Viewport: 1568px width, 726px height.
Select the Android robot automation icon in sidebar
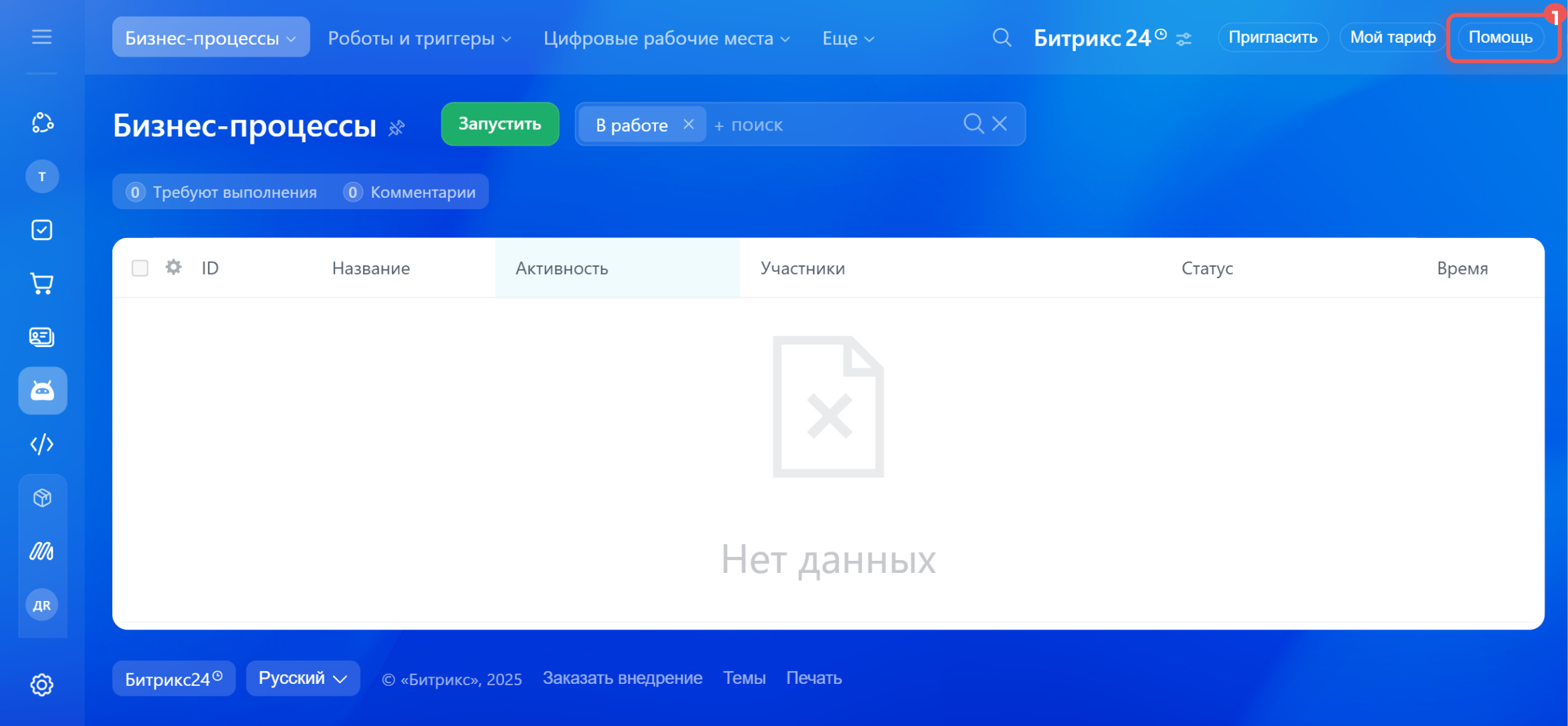[x=42, y=390]
